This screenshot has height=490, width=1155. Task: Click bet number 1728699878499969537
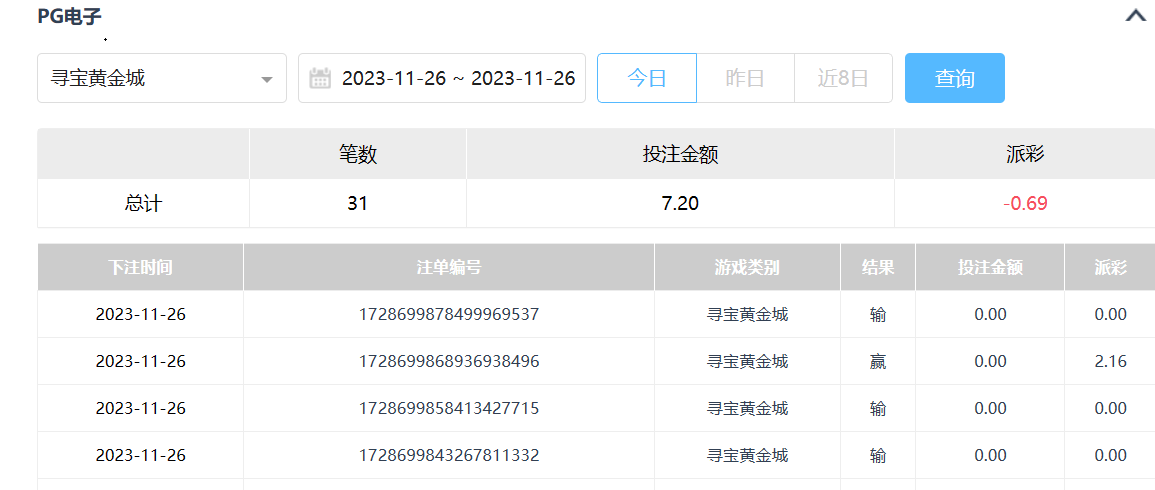pos(449,315)
